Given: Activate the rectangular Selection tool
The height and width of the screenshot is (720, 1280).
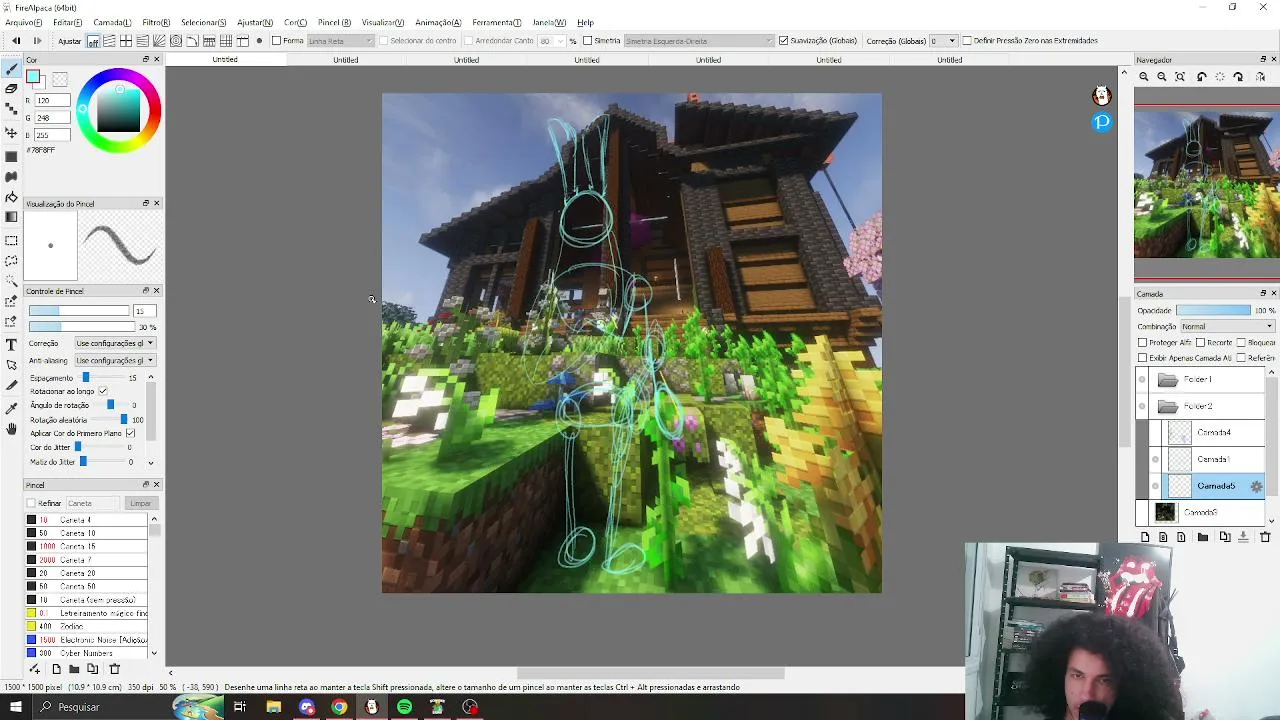Looking at the screenshot, I should coord(11,240).
